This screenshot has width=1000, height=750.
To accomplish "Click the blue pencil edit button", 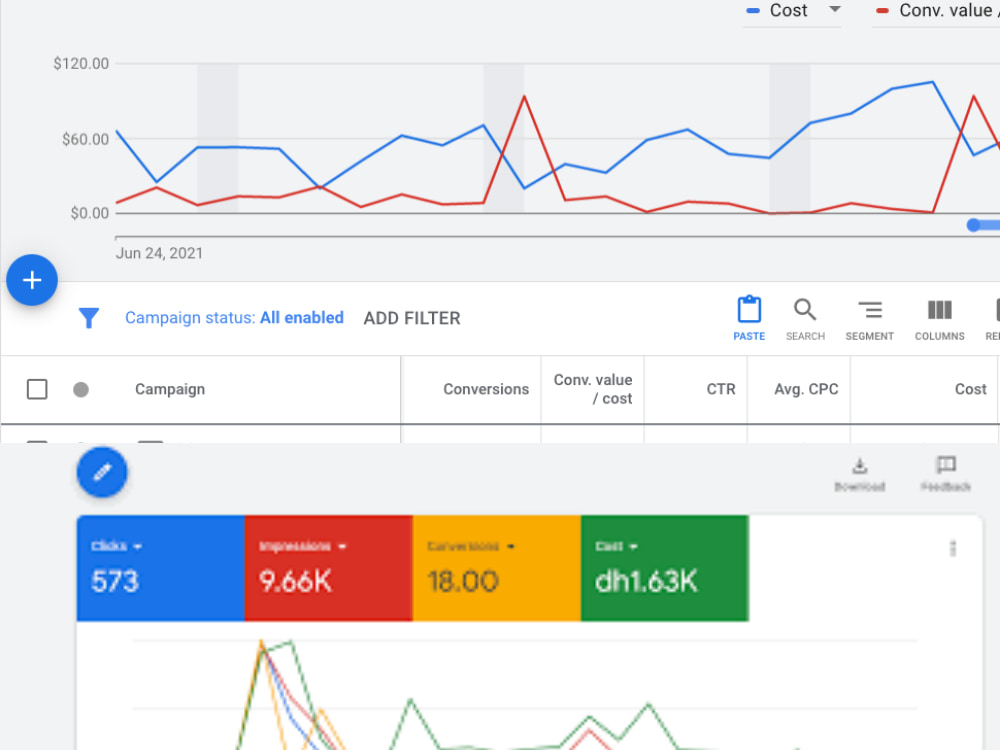I will click(102, 472).
